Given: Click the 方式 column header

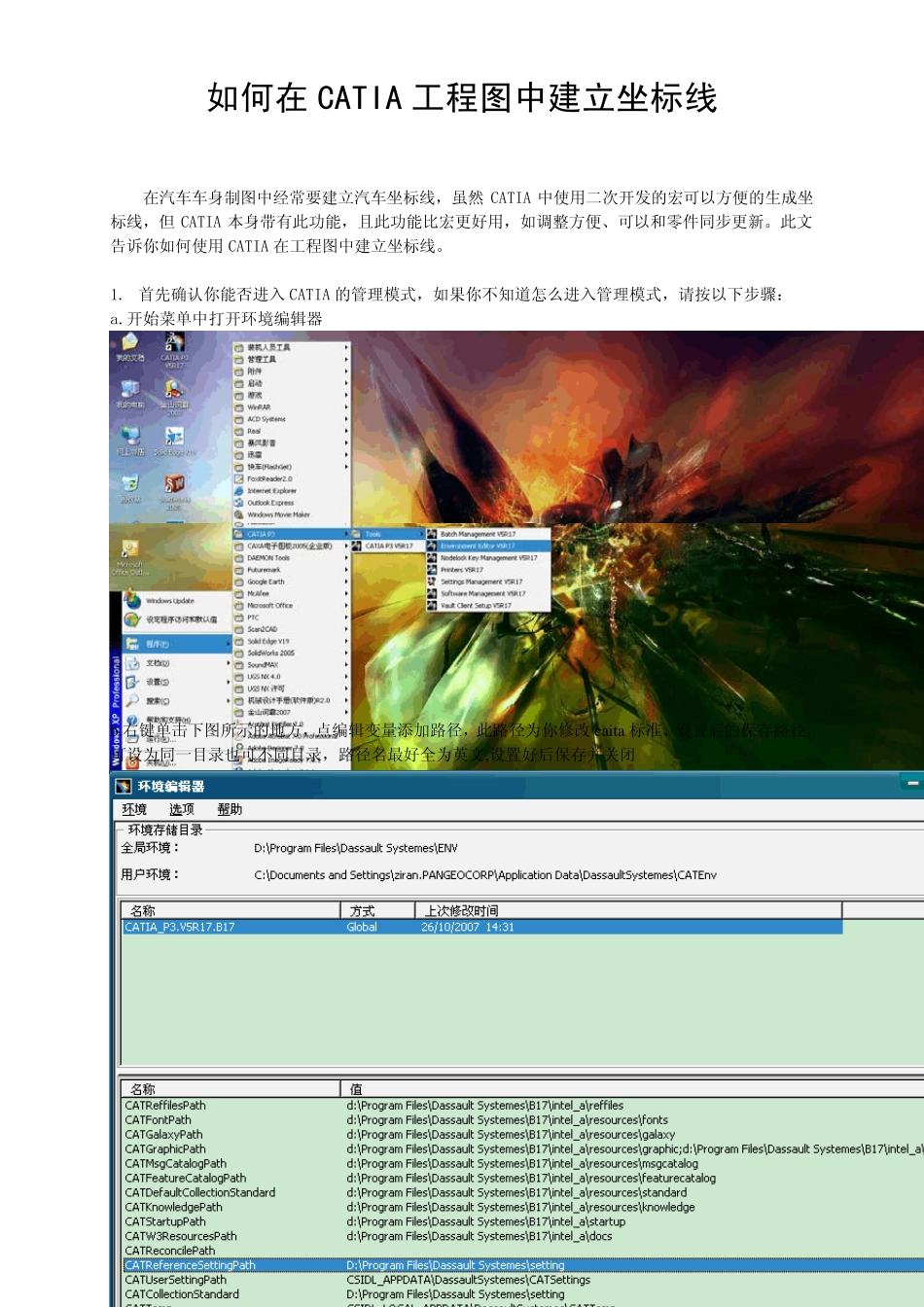Looking at the screenshot, I should (378, 910).
